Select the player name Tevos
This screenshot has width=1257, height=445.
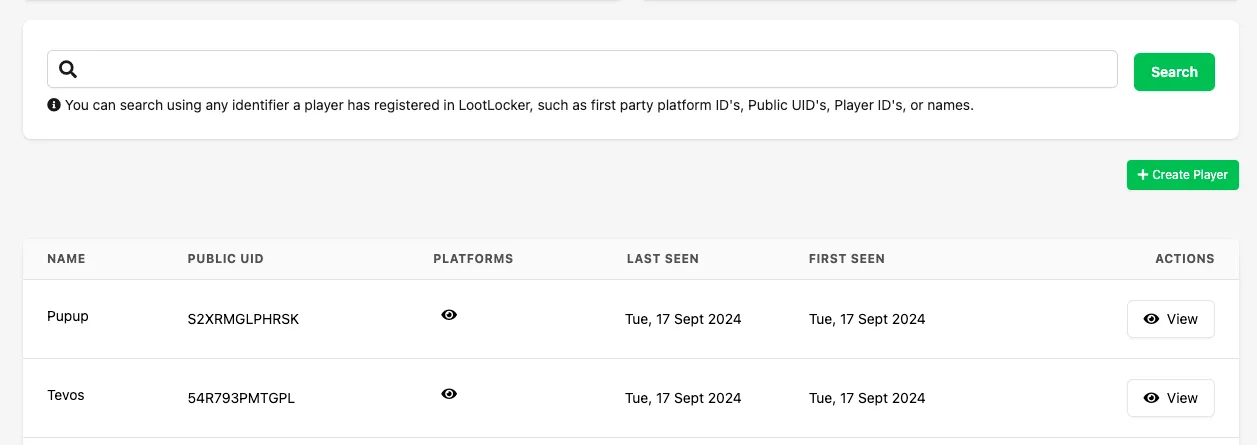(x=66, y=395)
